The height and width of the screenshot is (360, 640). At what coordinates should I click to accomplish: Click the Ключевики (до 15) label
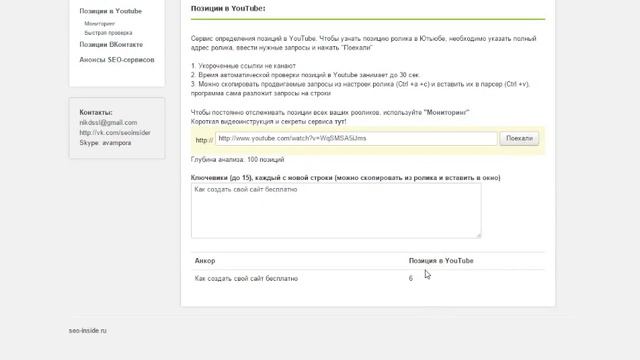(345, 178)
